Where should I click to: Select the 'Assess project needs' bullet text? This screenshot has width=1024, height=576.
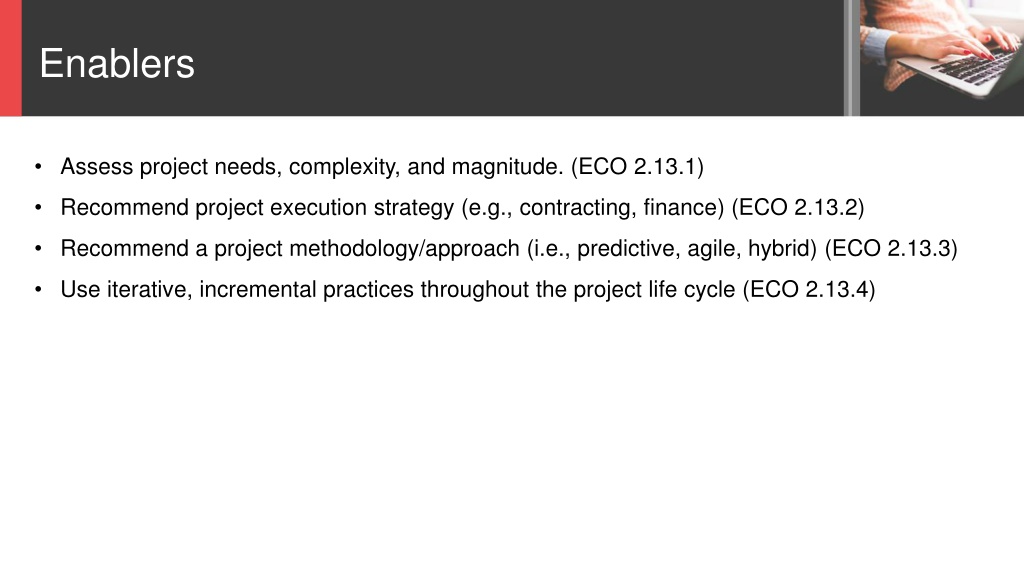[x=382, y=167]
